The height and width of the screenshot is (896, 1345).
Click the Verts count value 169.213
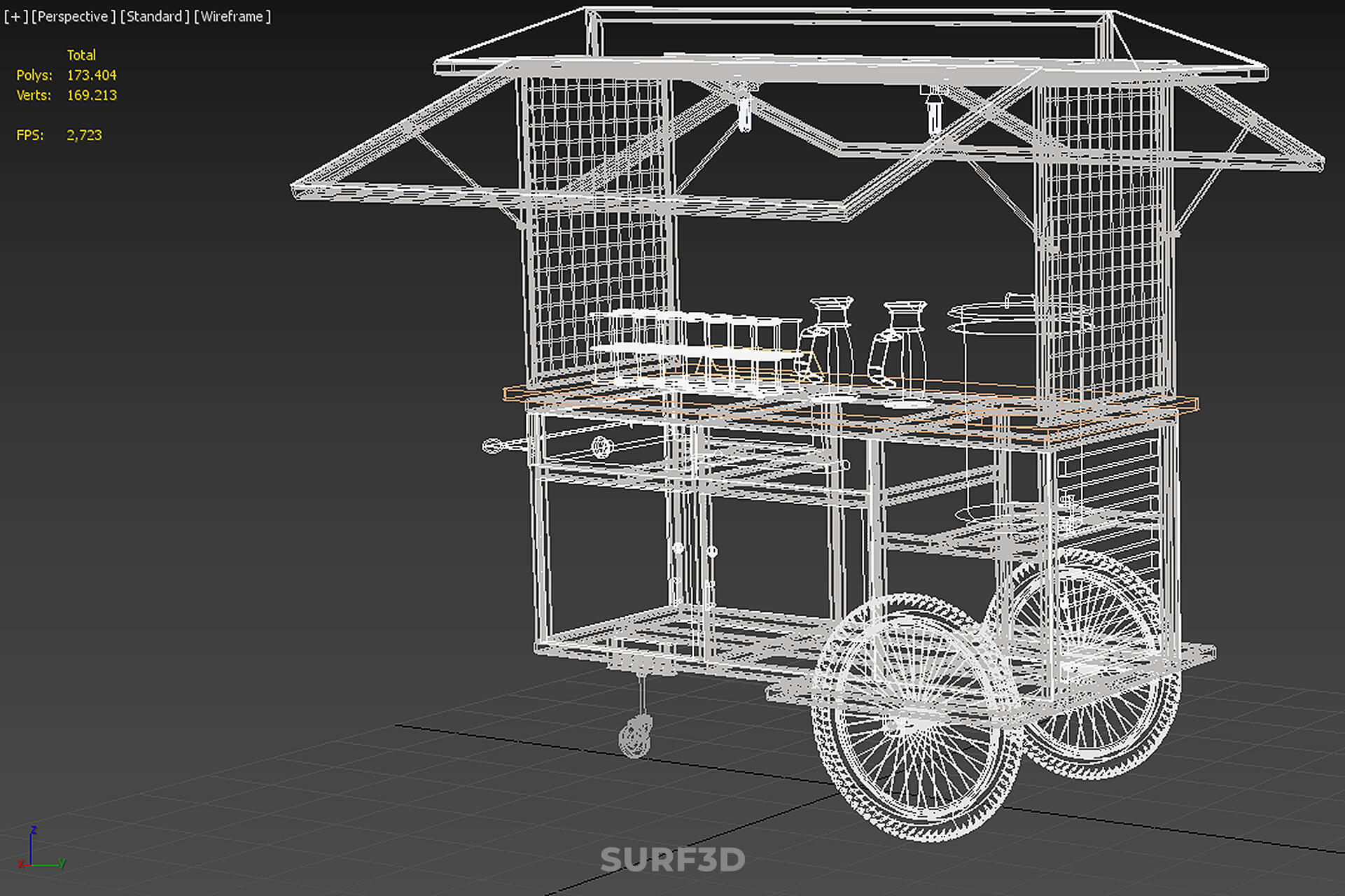(x=92, y=95)
